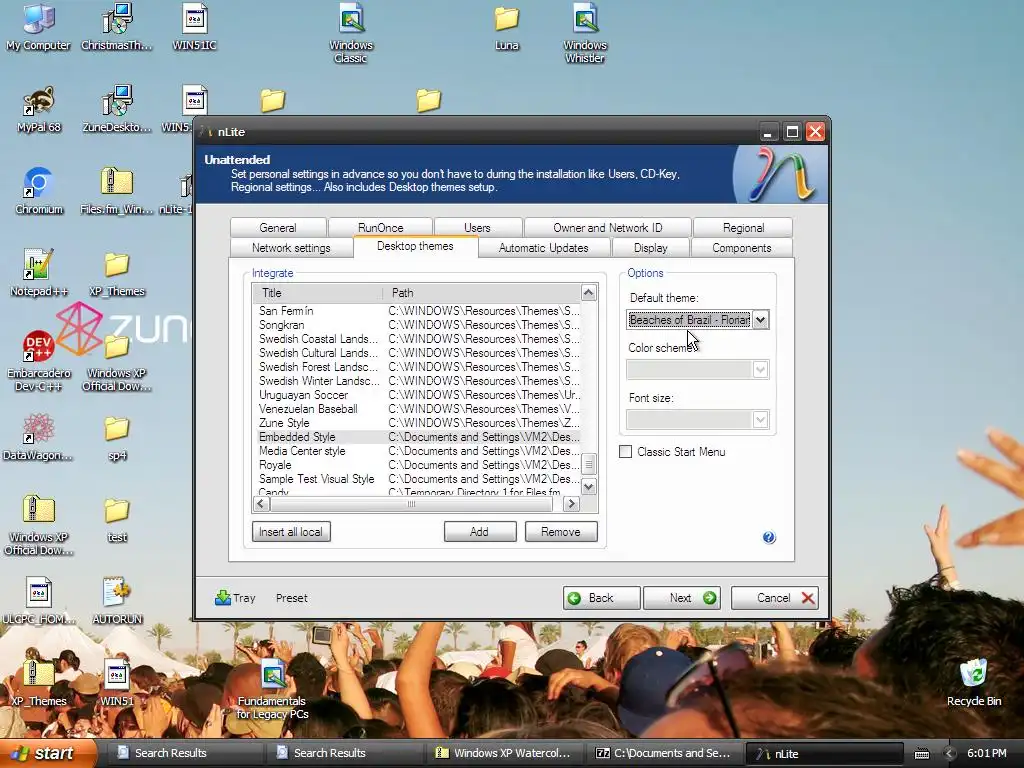
Task: Open ZuneDeskto... installer icon
Action: [x=116, y=108]
